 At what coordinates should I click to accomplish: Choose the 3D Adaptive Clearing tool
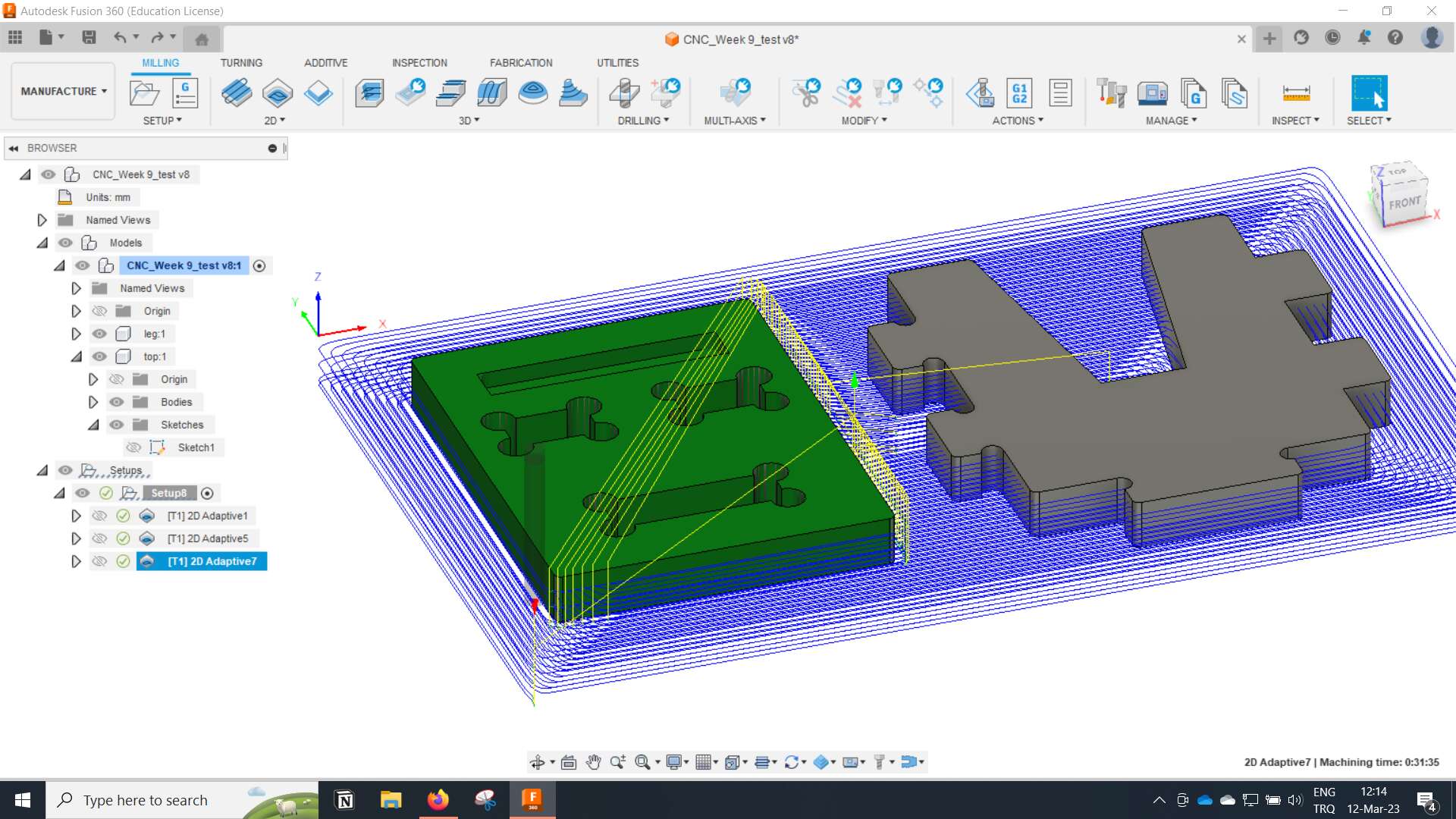[x=370, y=93]
